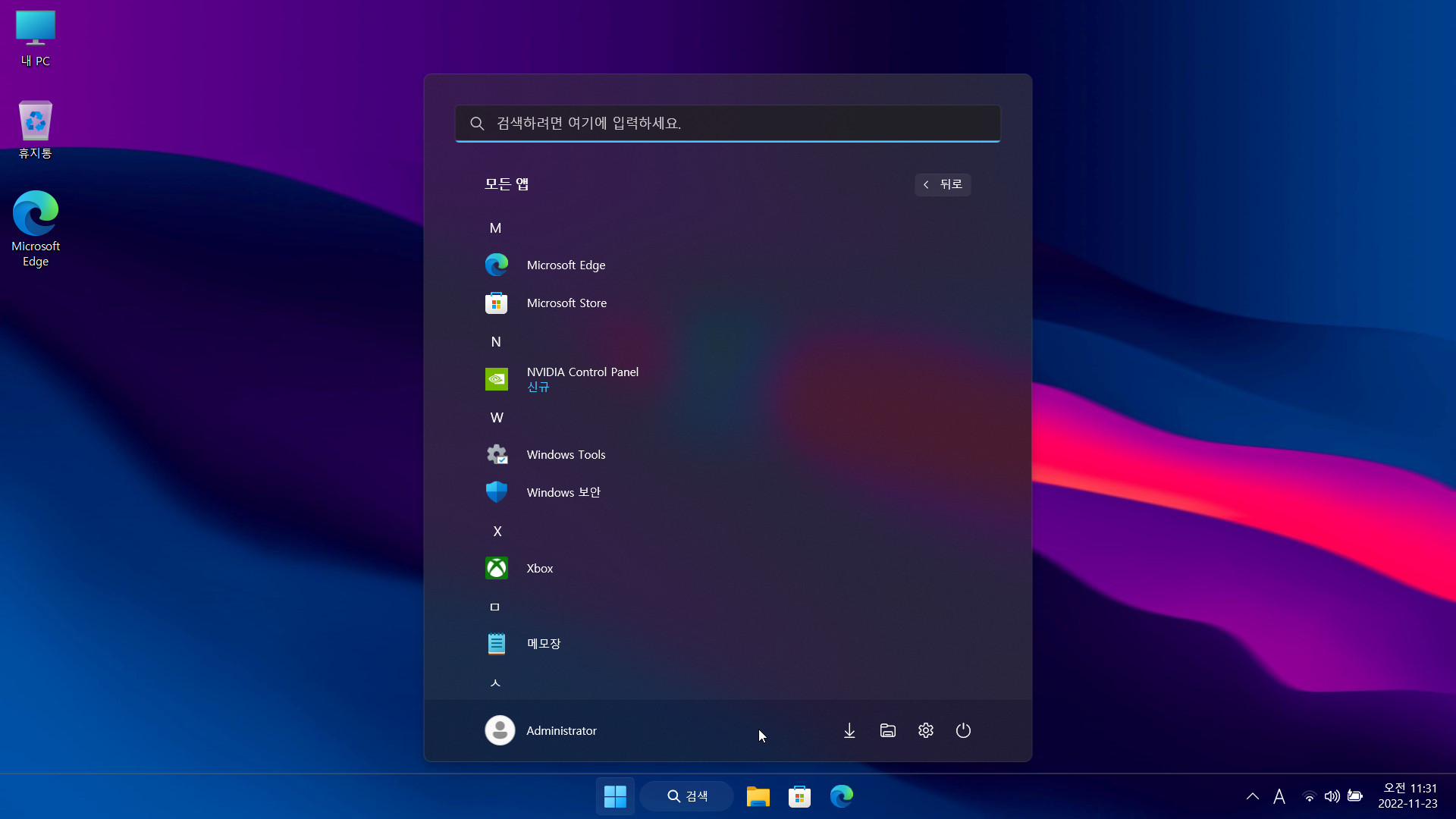Click the taskbar 검색 search box
This screenshot has width=1456, height=819.
(x=687, y=796)
